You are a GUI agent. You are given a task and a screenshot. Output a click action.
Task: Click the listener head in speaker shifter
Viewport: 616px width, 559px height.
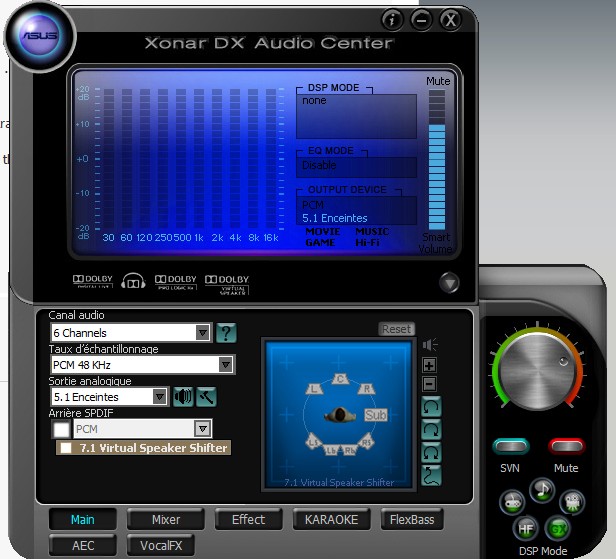(340, 415)
